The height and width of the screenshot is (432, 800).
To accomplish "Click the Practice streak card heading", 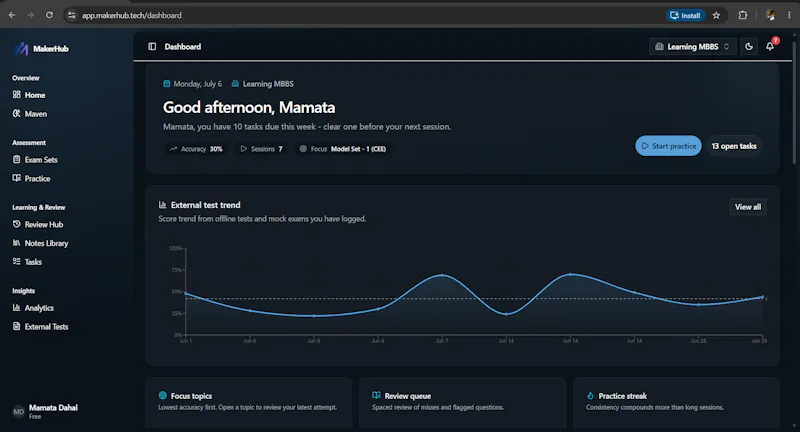I will click(x=622, y=396).
